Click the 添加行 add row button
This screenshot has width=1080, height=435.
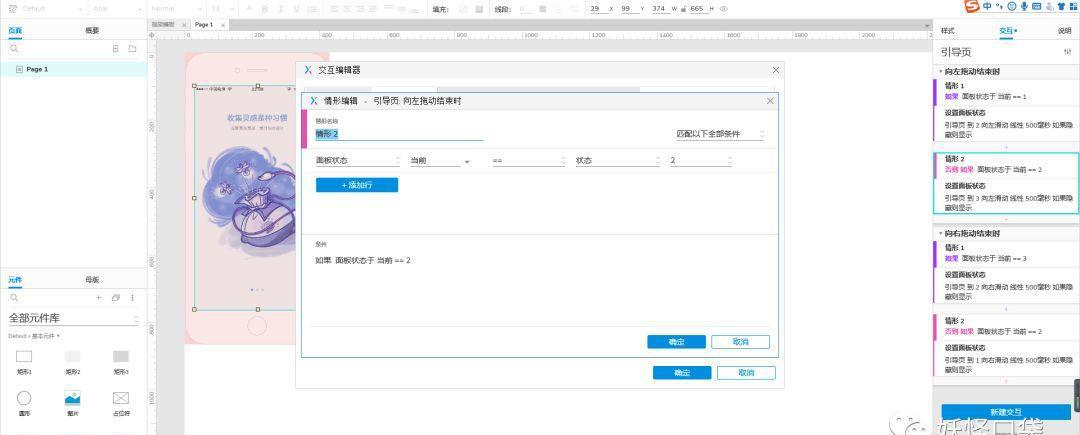(x=357, y=185)
